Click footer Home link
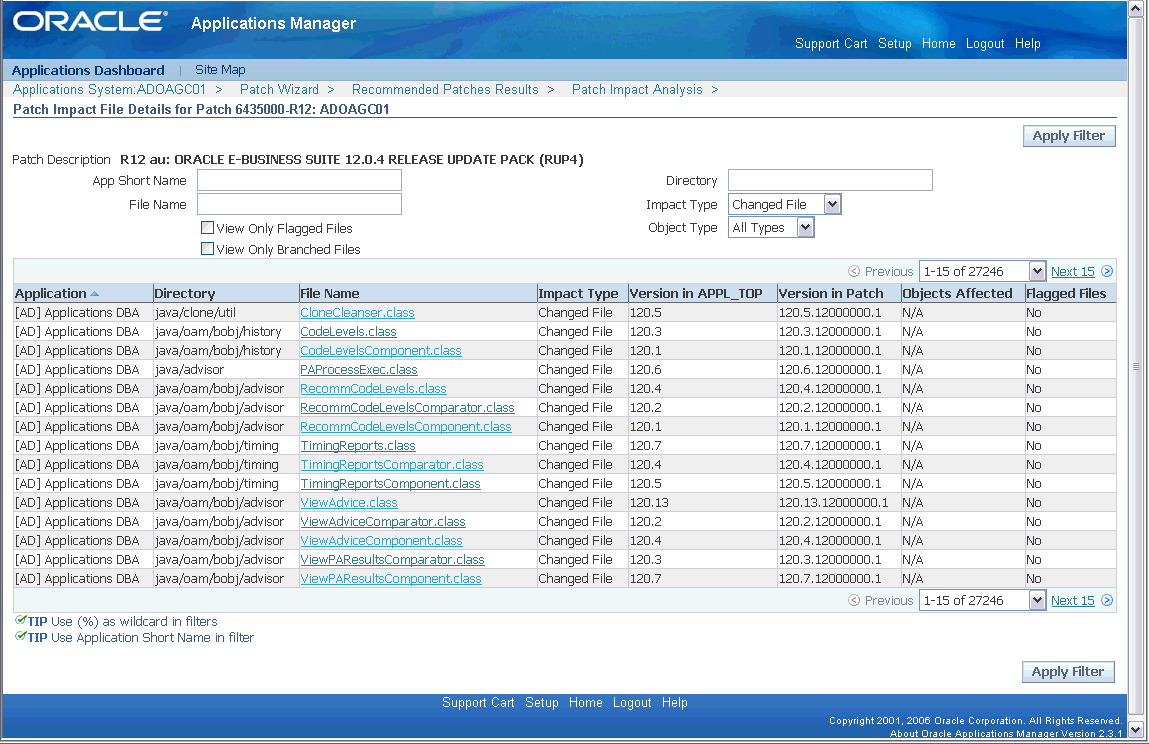The width and height of the screenshot is (1149, 744). (x=585, y=702)
